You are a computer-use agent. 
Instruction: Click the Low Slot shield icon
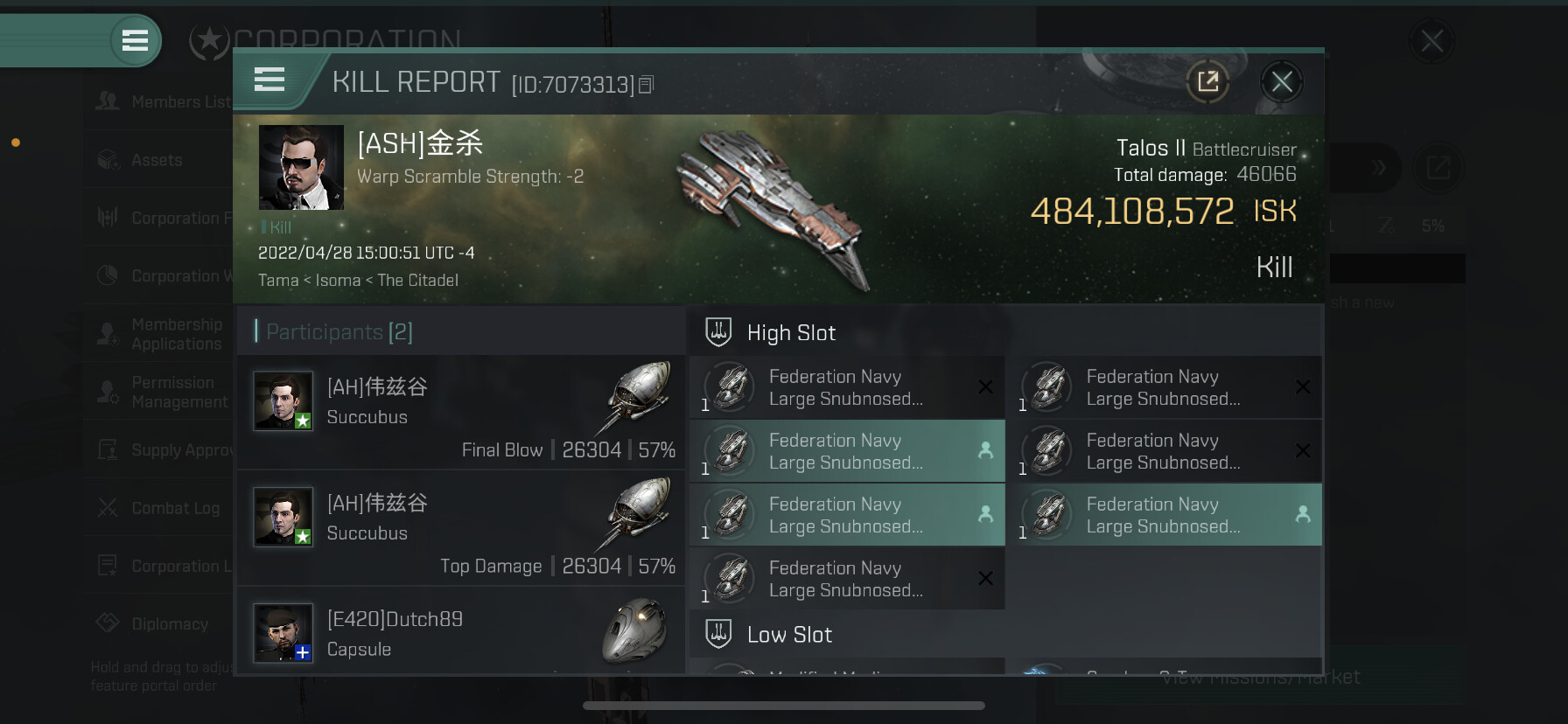(x=718, y=634)
